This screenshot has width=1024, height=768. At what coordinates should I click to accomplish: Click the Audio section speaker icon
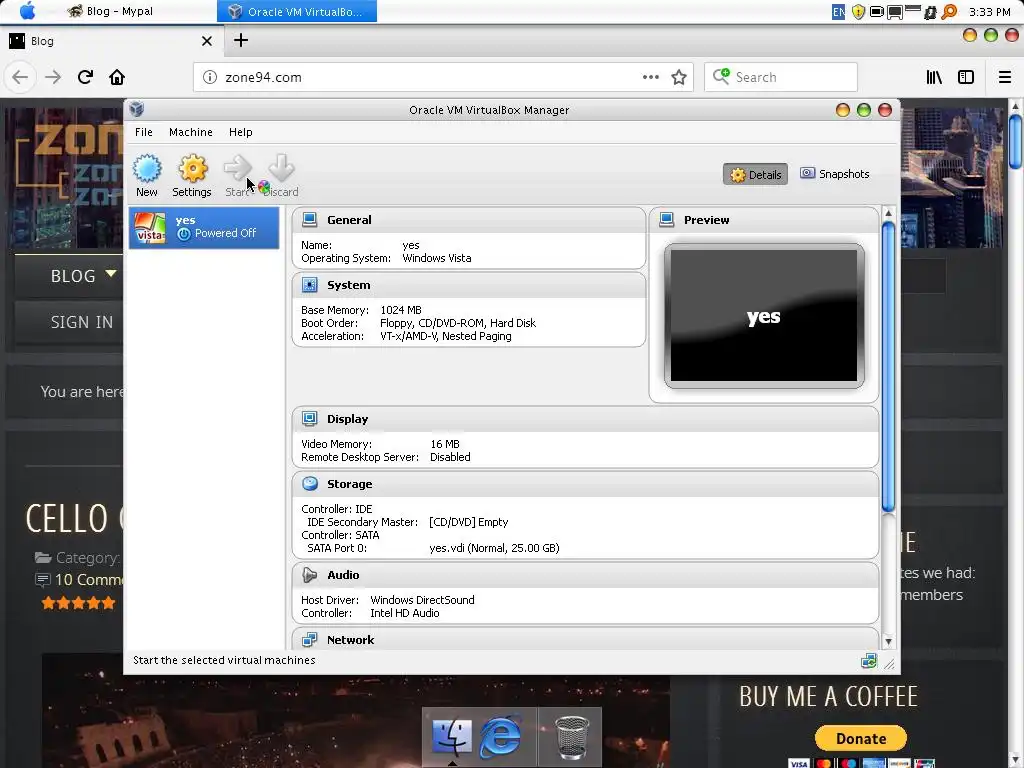(x=310, y=575)
